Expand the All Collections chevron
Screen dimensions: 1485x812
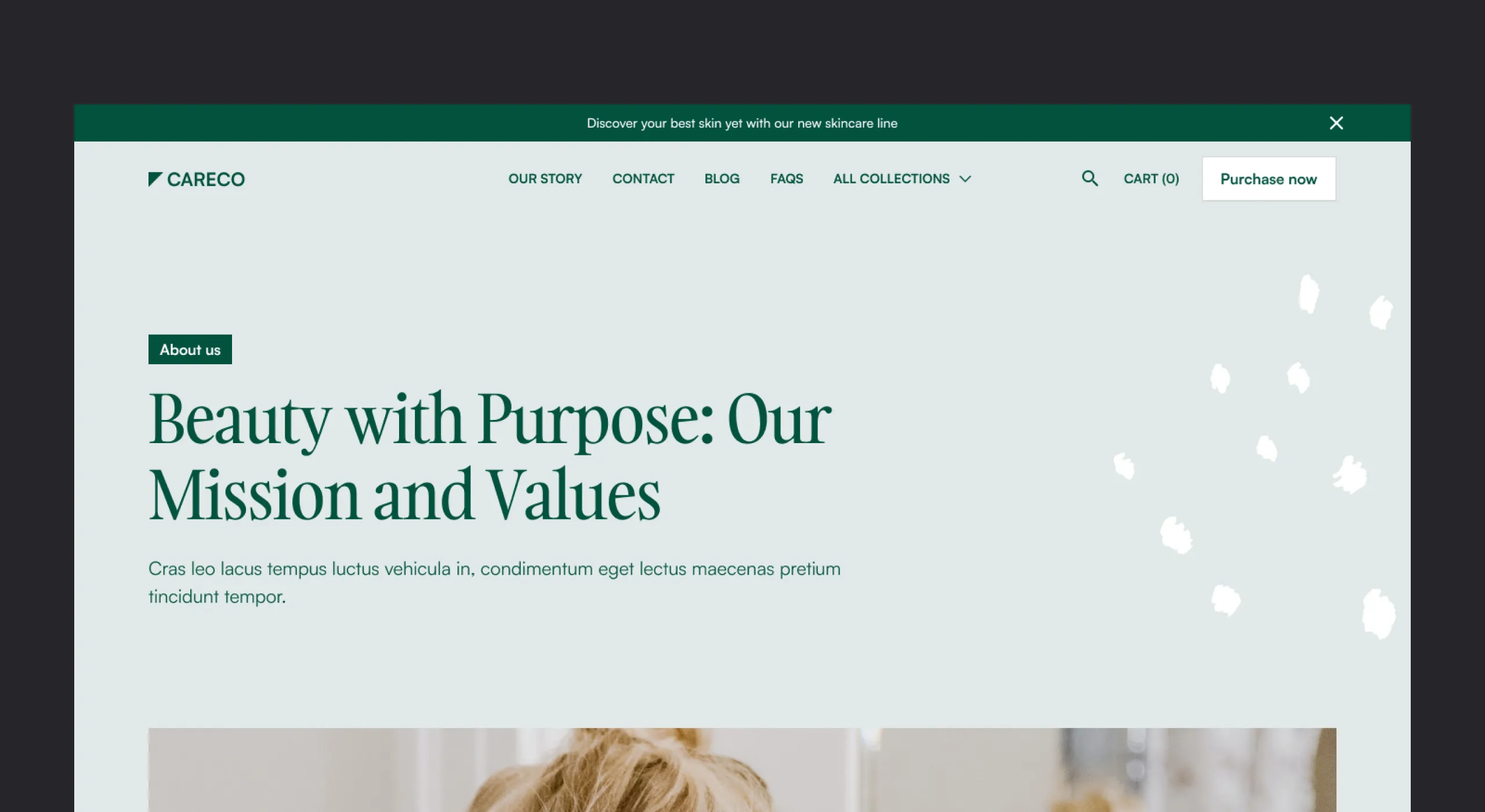click(x=965, y=179)
